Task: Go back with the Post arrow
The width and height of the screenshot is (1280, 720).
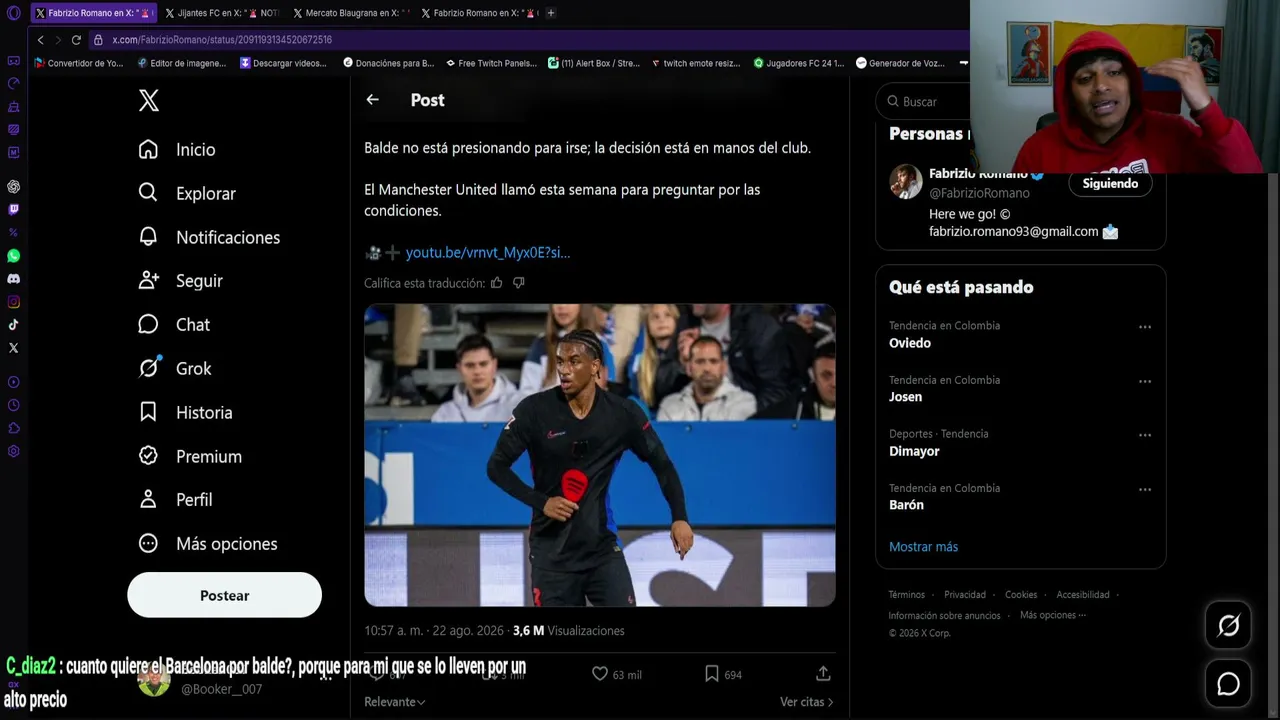Action: 372,100
